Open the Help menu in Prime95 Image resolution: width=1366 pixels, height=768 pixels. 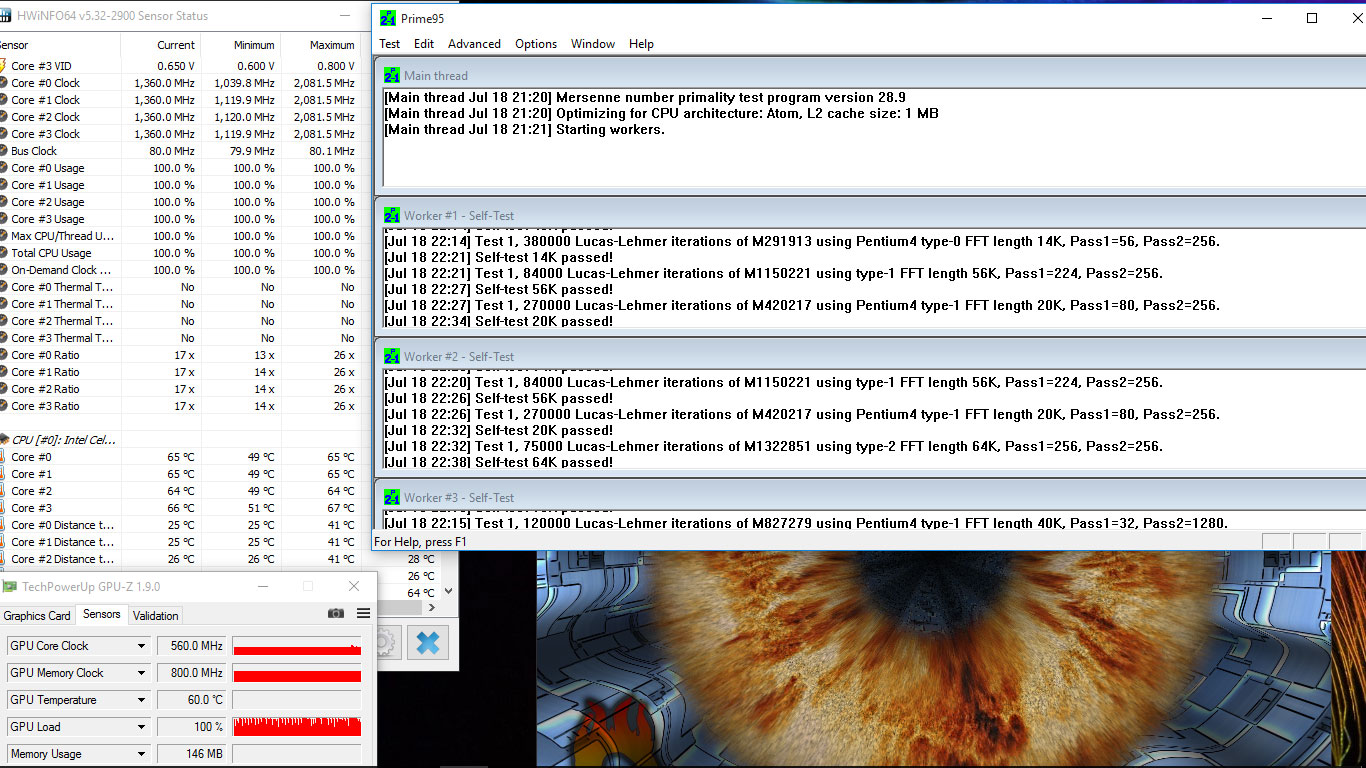click(x=641, y=44)
